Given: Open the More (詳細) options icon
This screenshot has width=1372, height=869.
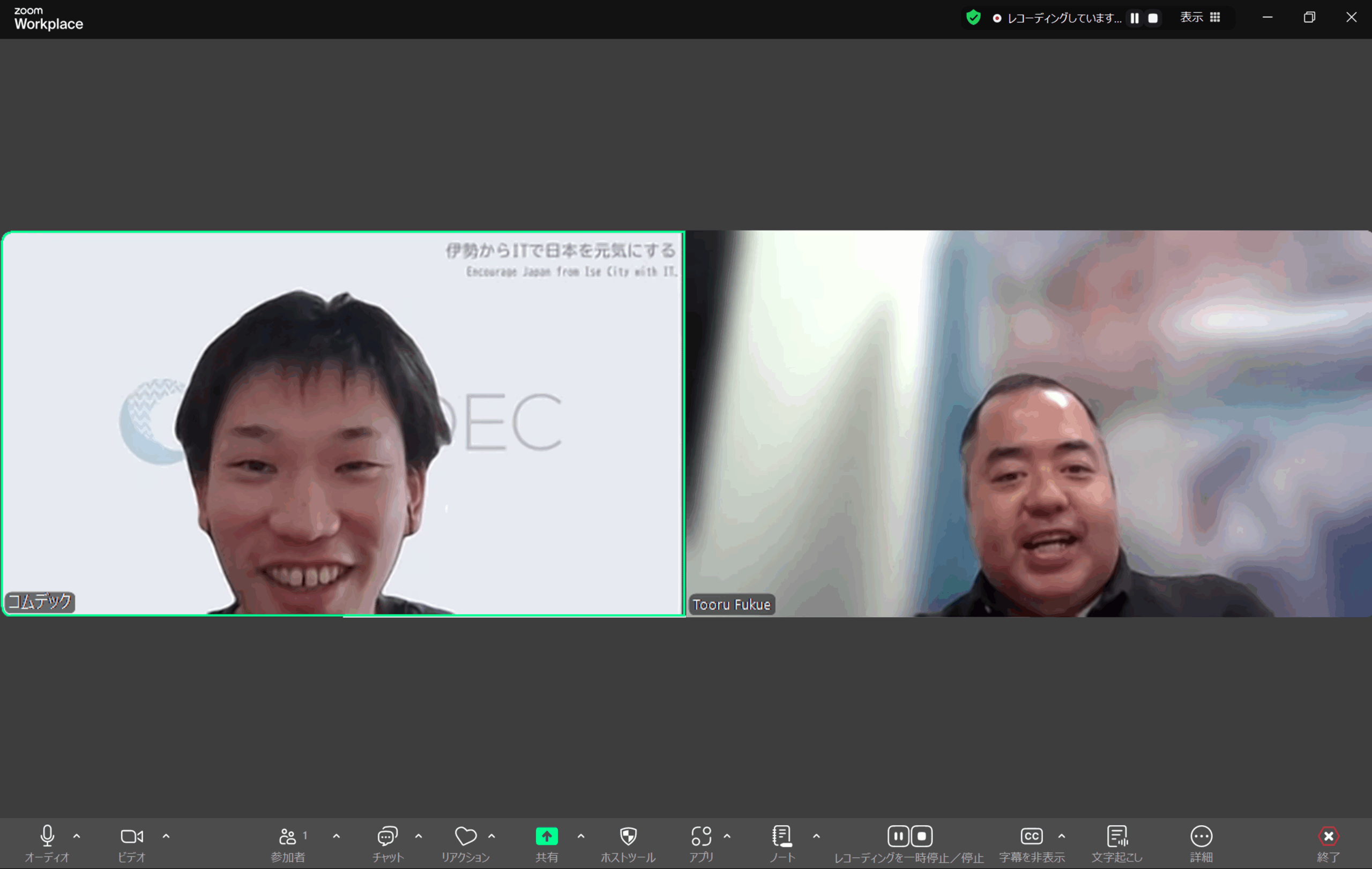Looking at the screenshot, I should 1201,836.
